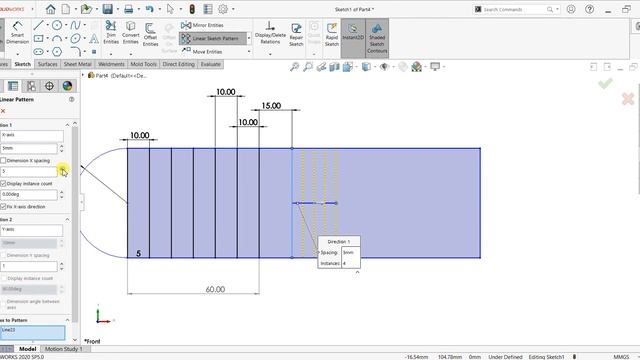Select the Spline sketch tool
Screen dimensions: 640x360
click(x=75, y=25)
